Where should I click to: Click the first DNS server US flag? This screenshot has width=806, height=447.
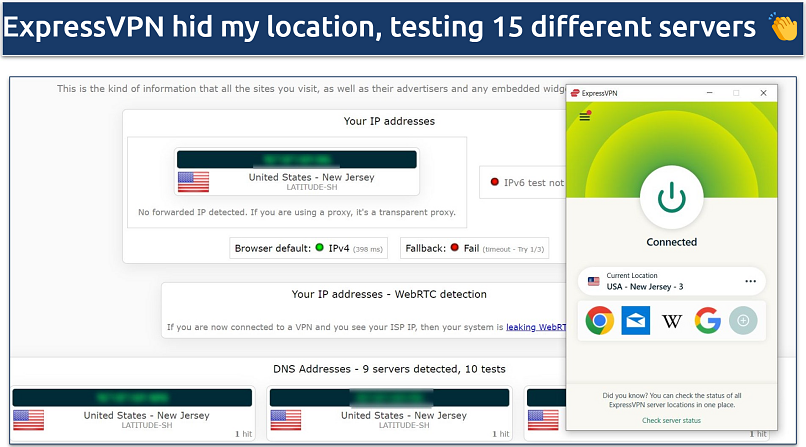28,419
